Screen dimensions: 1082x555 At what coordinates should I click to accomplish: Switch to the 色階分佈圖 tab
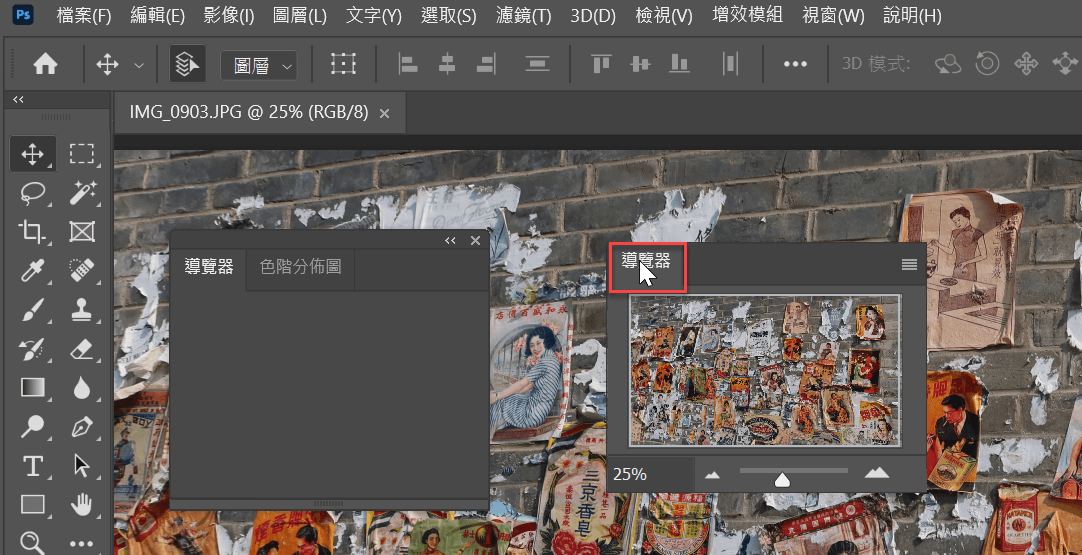[x=300, y=266]
